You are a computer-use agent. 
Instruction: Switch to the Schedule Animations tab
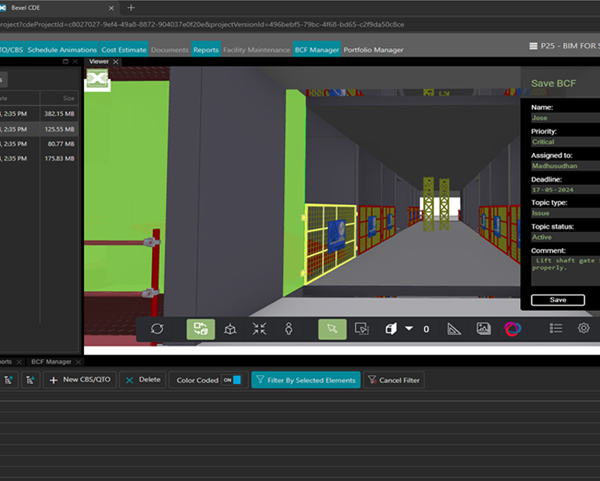pos(62,49)
